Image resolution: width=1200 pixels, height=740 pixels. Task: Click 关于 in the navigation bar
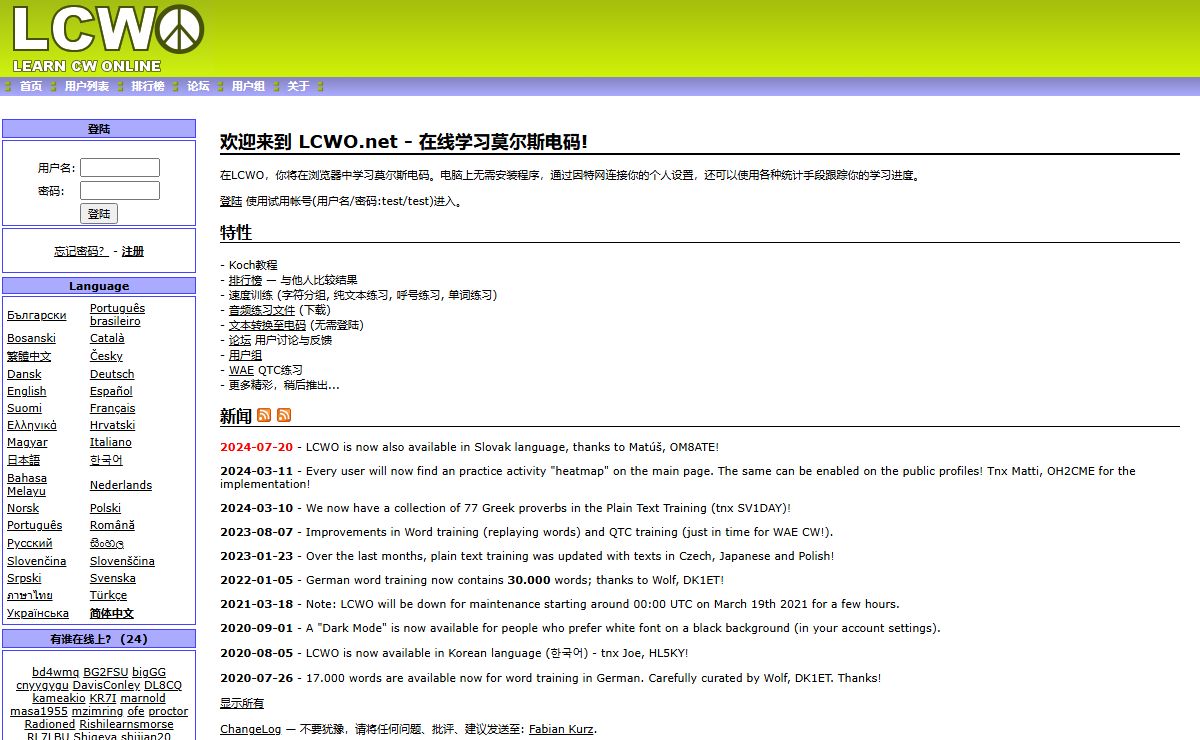click(298, 86)
